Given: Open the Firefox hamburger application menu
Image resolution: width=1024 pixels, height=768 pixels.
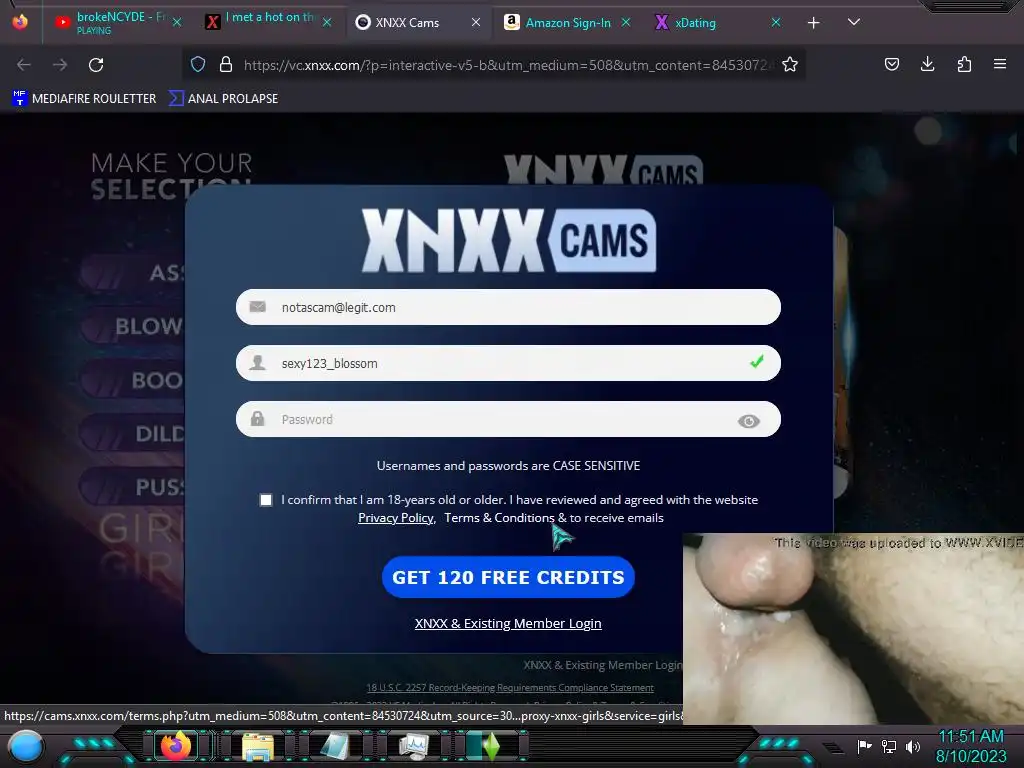Looking at the screenshot, I should 1000,64.
